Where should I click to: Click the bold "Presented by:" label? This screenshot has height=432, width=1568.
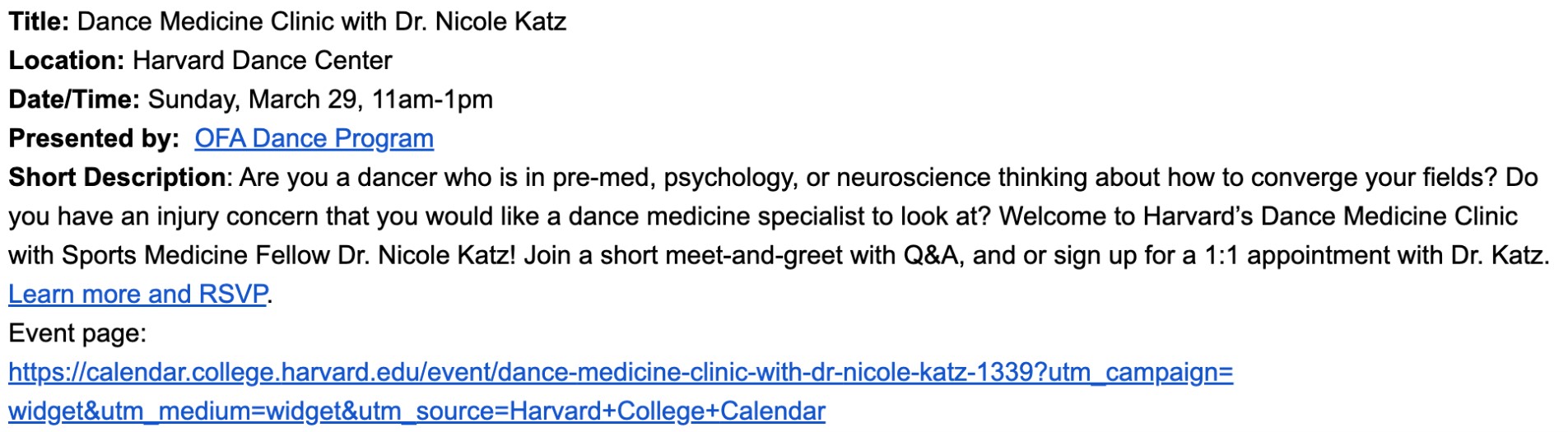pyautogui.click(x=93, y=138)
